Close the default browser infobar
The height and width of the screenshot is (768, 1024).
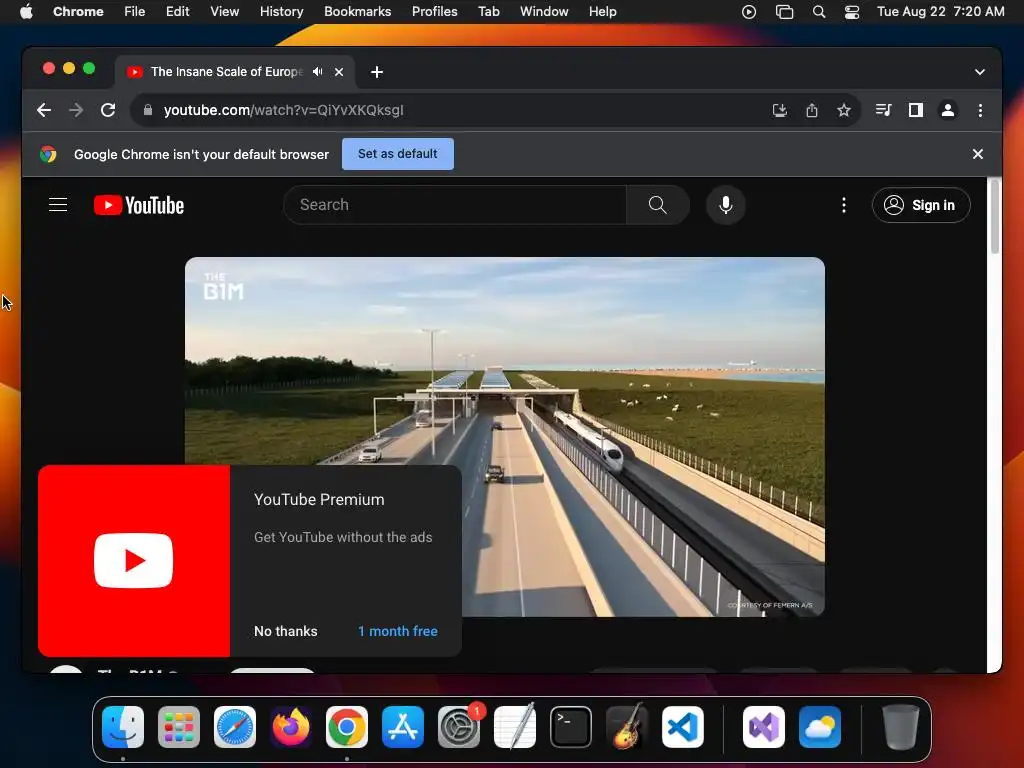coord(978,154)
